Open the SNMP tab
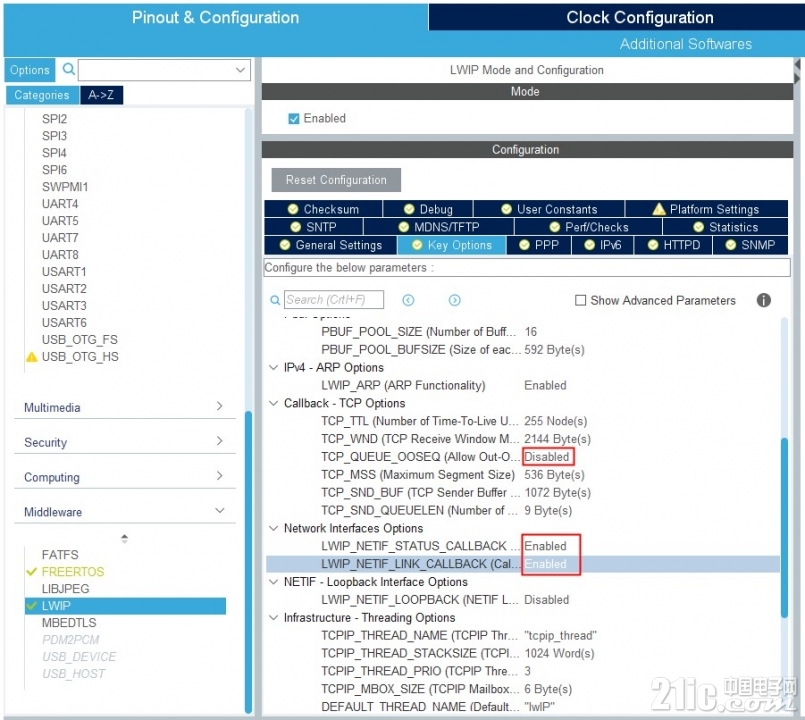The width and height of the screenshot is (805, 720). coord(751,245)
